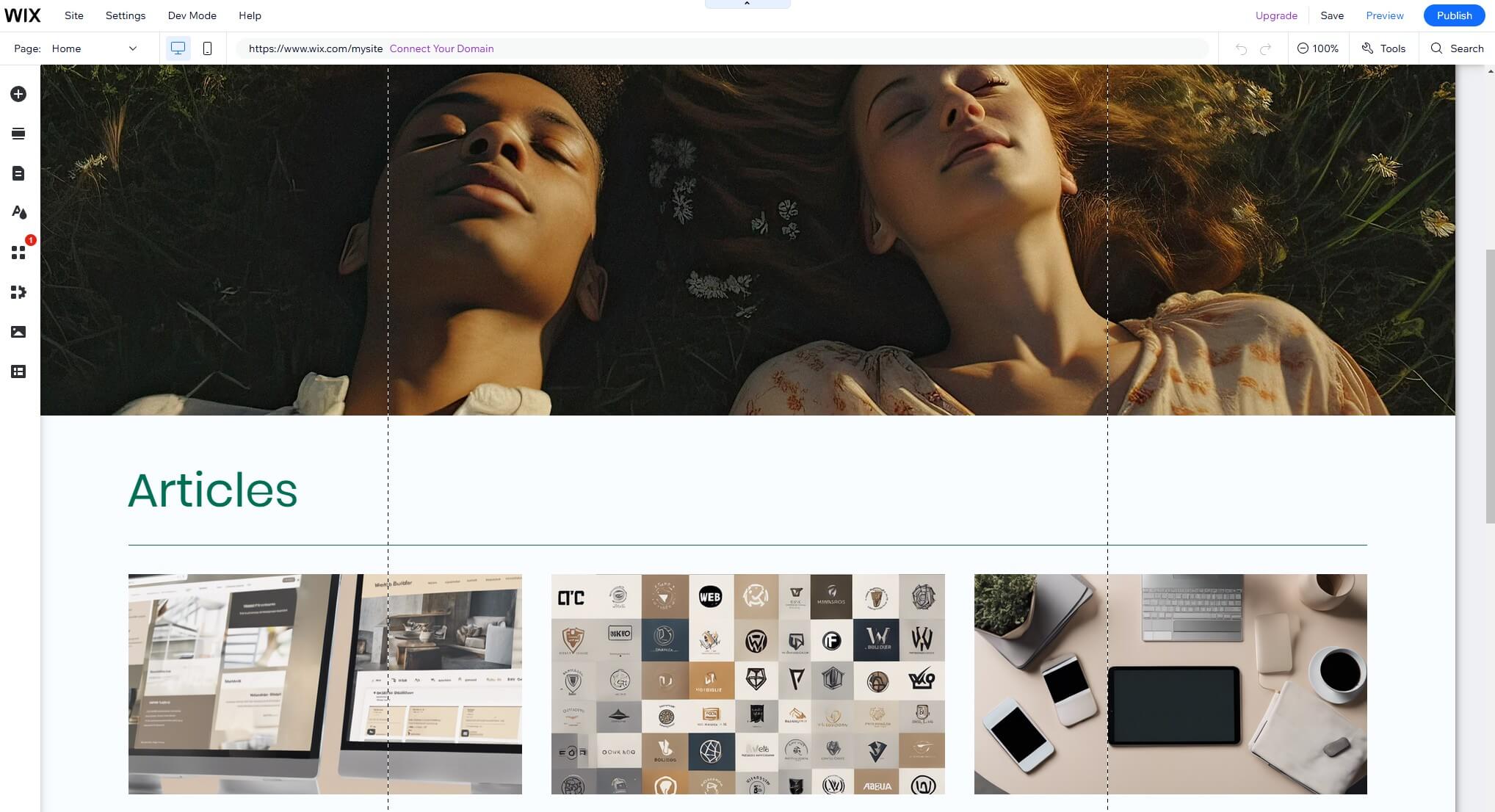Click the blue Publish button
The image size is (1495, 812).
click(x=1455, y=15)
